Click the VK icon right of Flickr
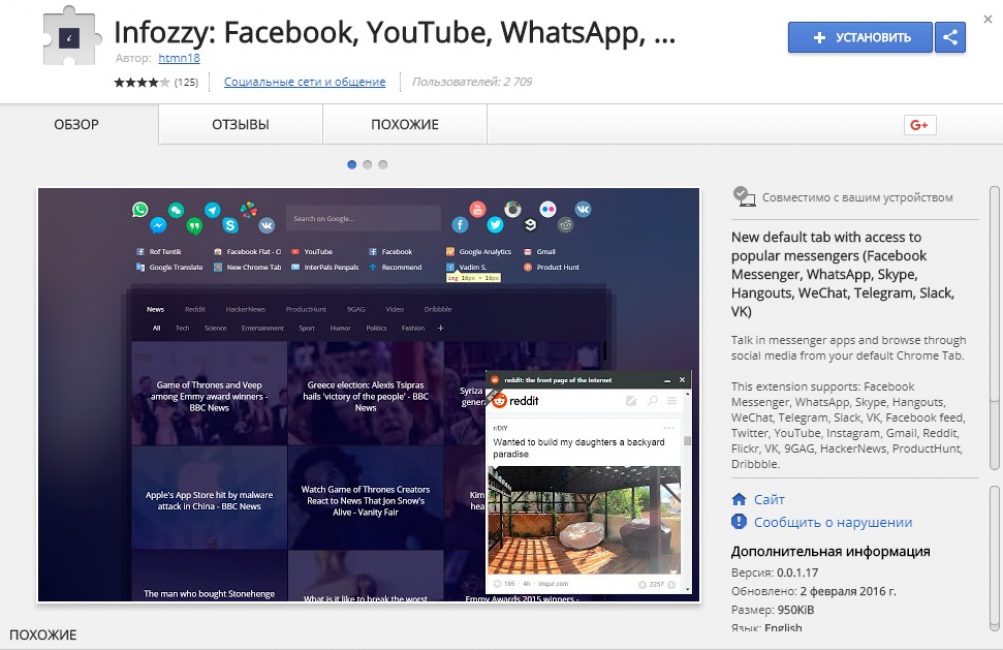This screenshot has width=1003, height=650. click(x=583, y=209)
